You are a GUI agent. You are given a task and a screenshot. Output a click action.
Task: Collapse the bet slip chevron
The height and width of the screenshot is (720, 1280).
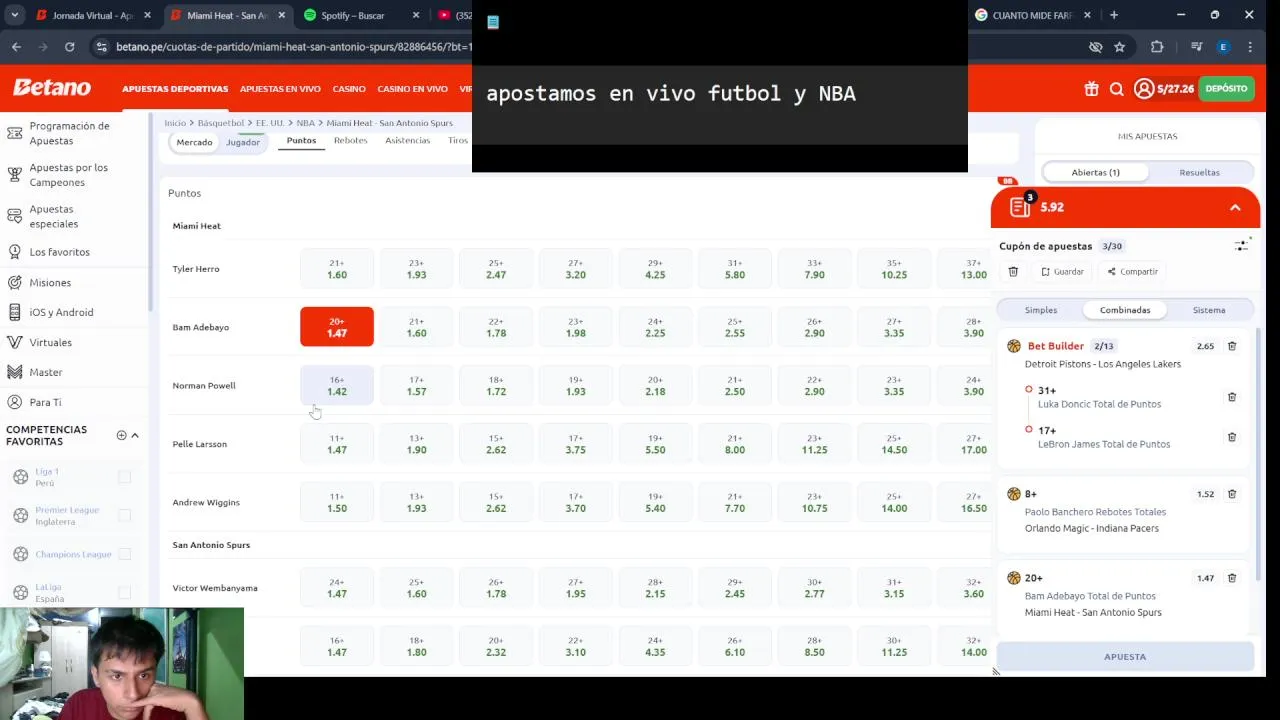pos(1235,207)
